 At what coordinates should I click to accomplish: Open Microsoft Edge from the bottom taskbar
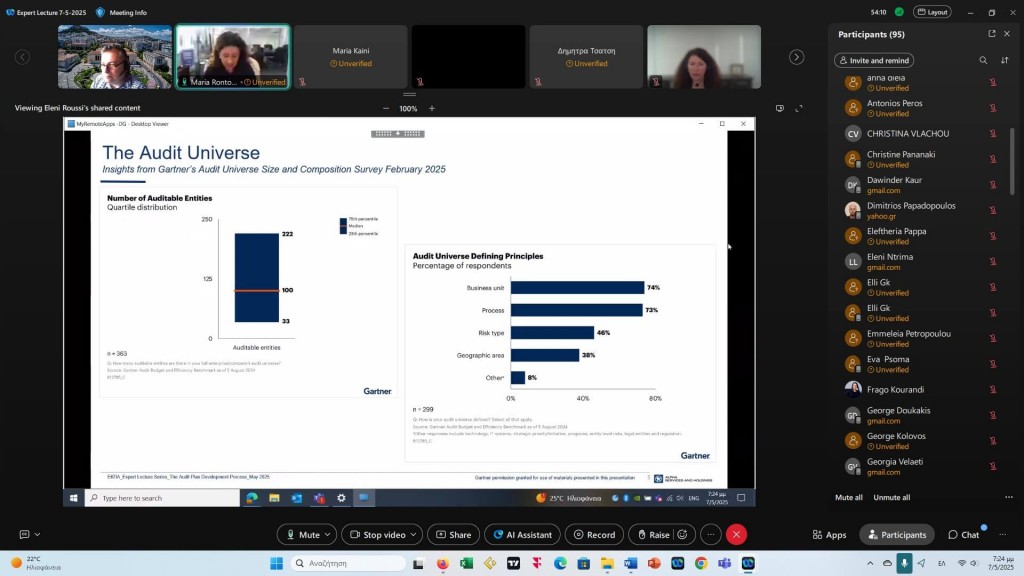click(x=560, y=564)
